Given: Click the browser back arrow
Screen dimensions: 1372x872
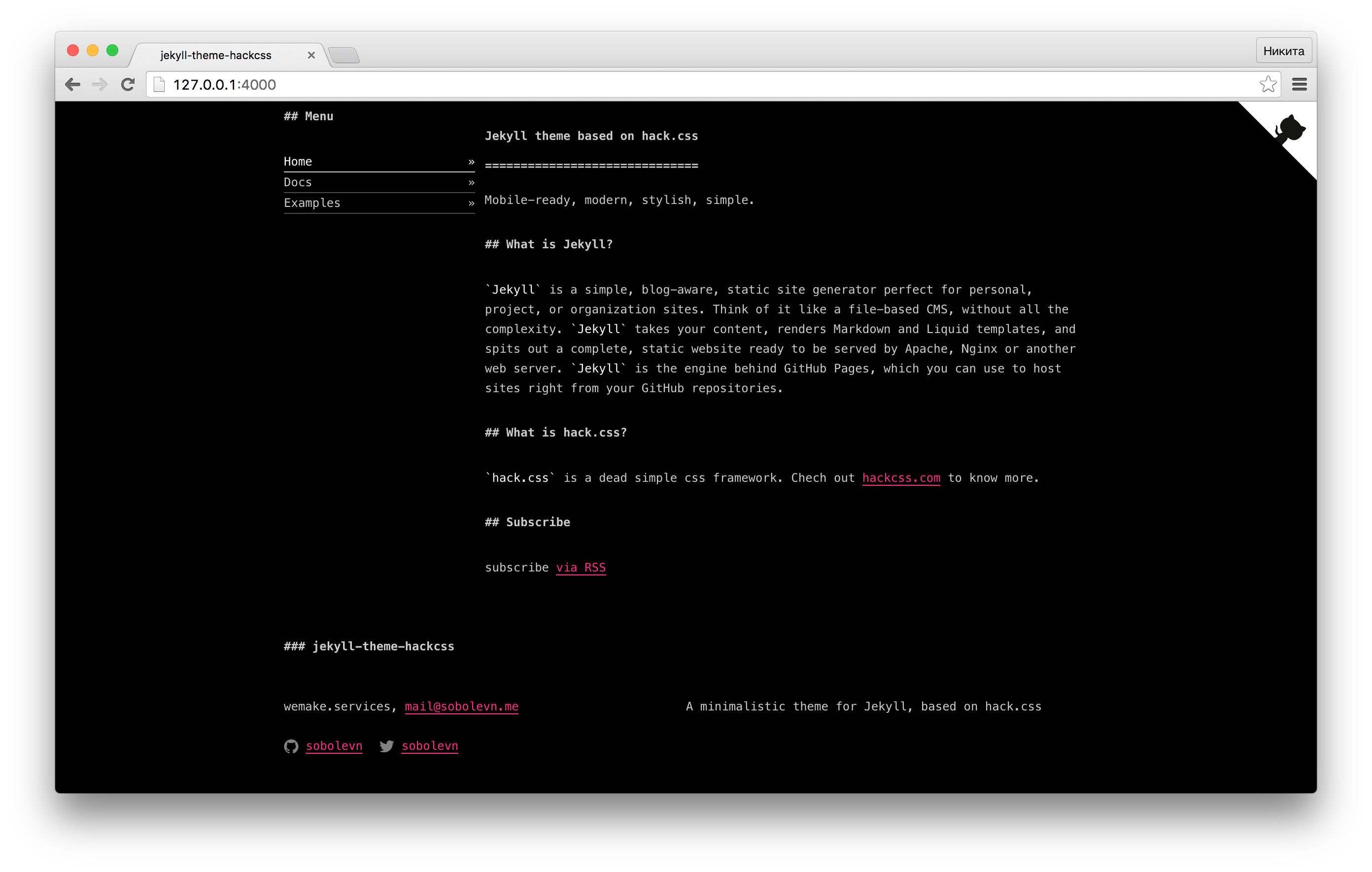Looking at the screenshot, I should (72, 85).
